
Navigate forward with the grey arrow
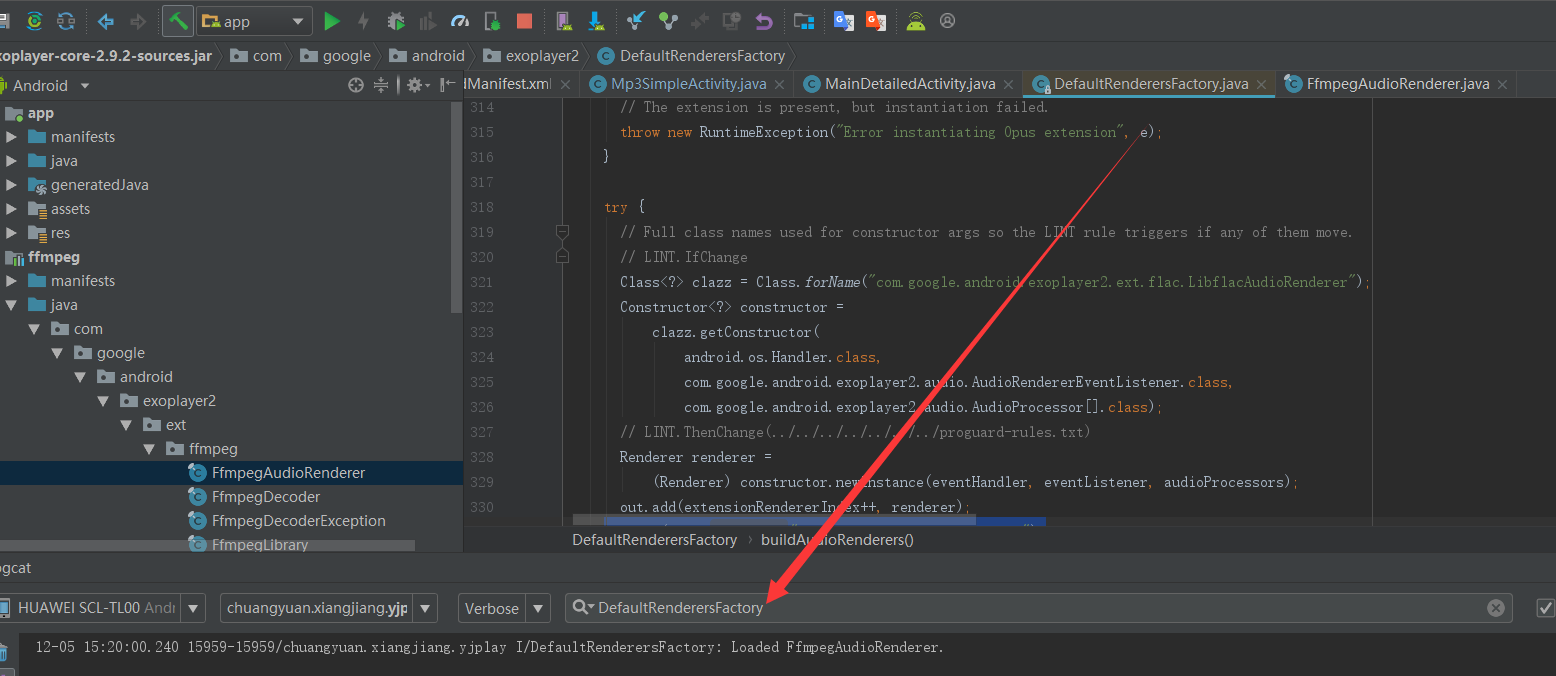pyautogui.click(x=138, y=21)
